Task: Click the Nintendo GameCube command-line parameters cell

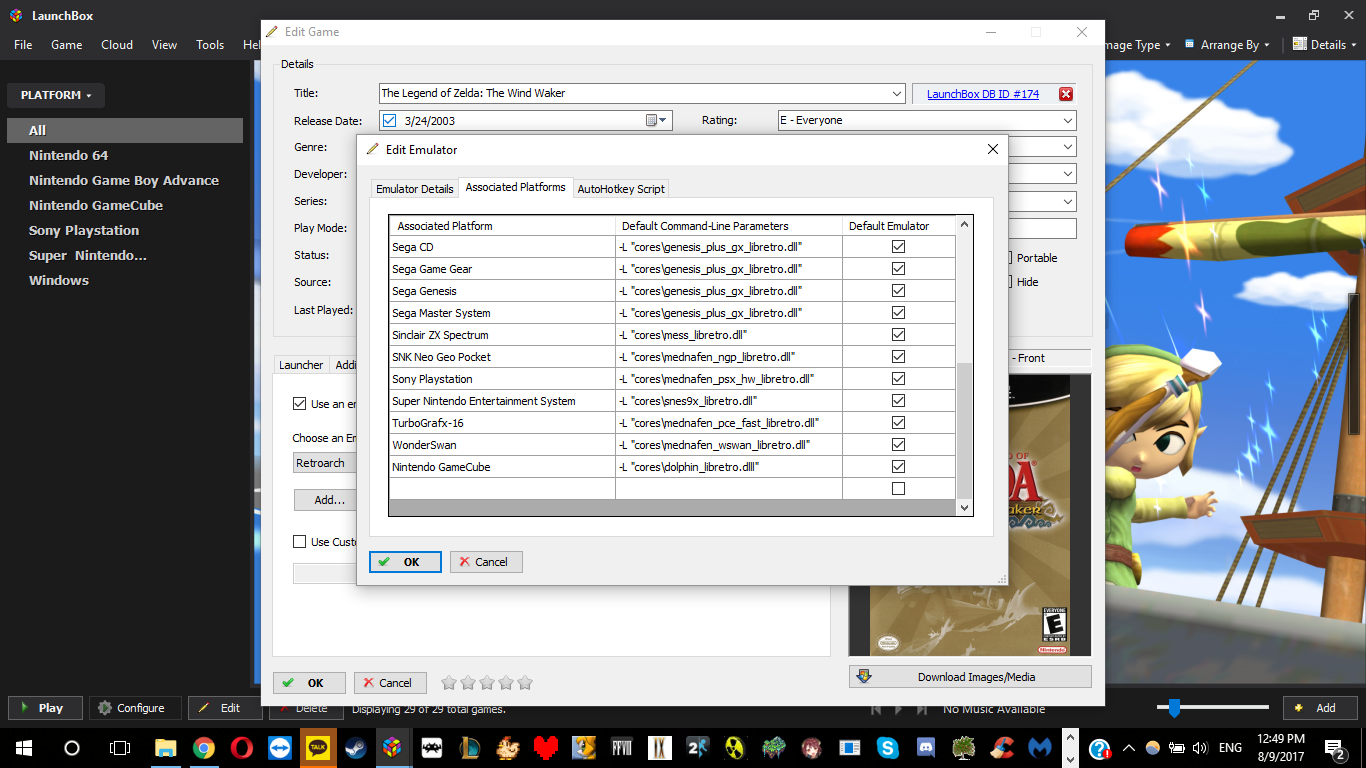Action: (x=729, y=467)
